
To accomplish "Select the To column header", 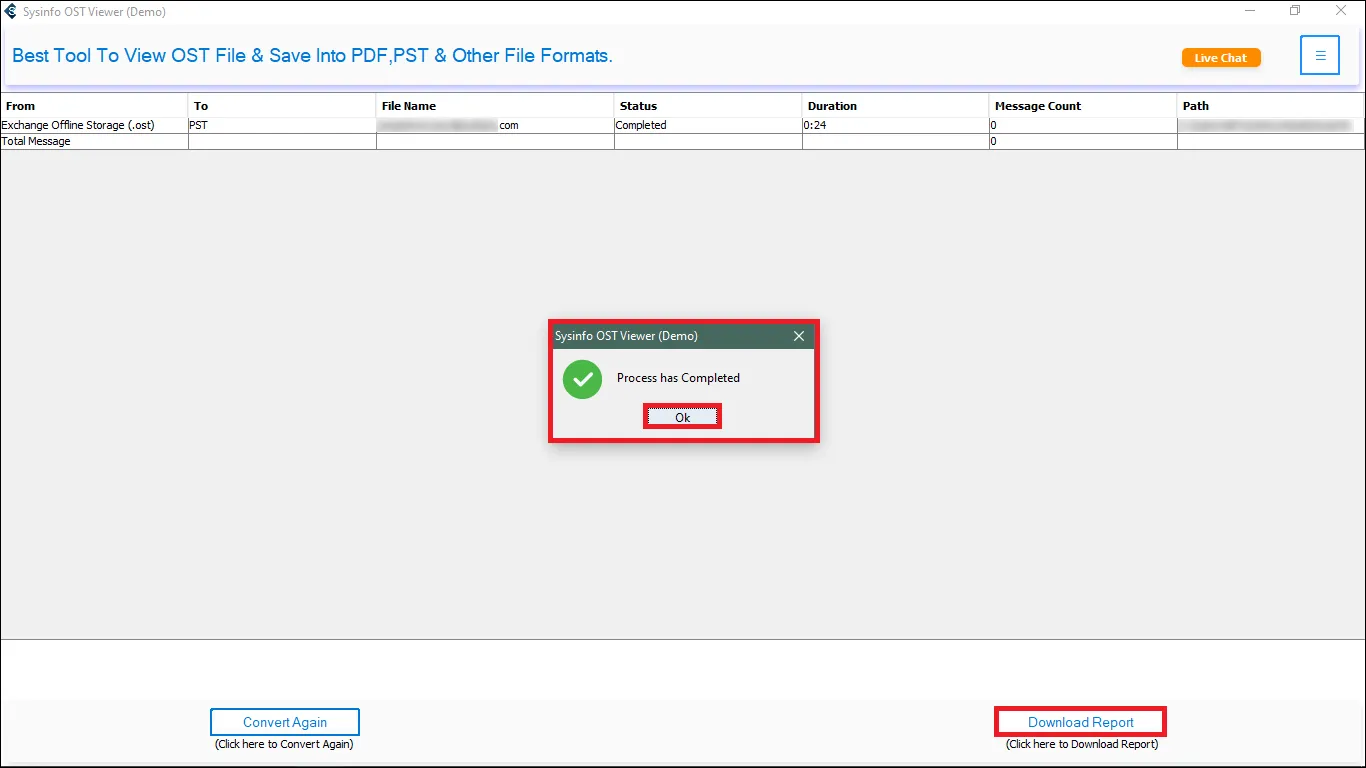I will pos(282,105).
